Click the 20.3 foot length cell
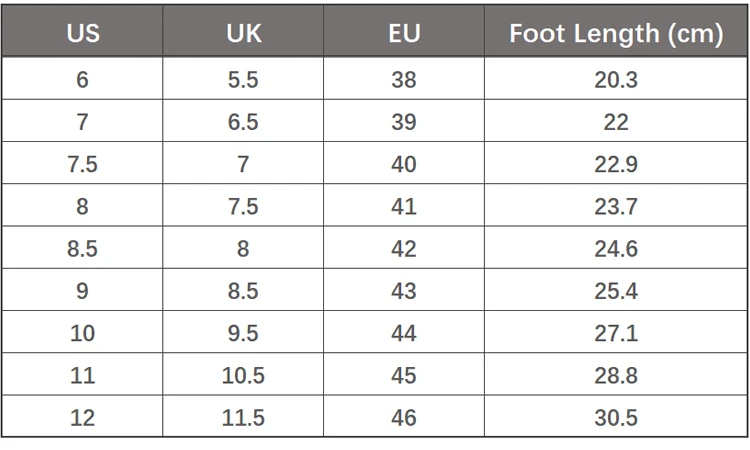 point(616,80)
